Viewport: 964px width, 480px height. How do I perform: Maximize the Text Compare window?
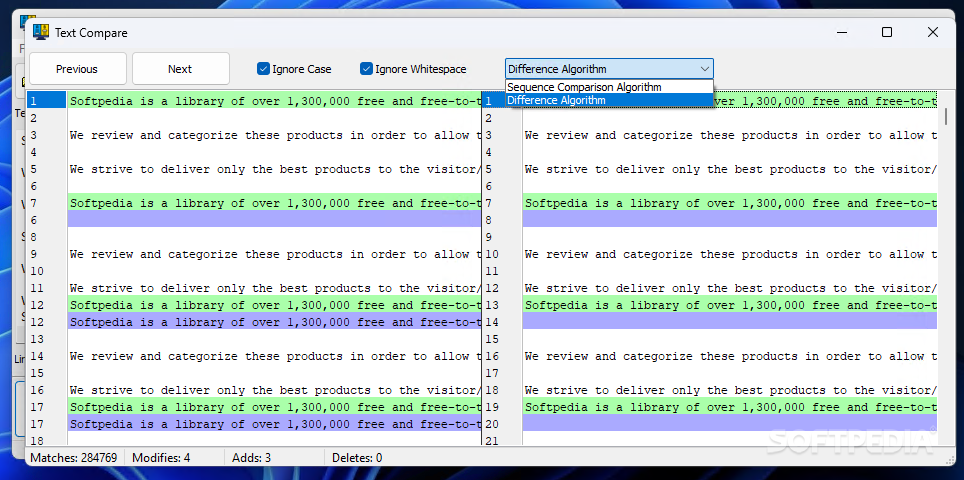887,32
